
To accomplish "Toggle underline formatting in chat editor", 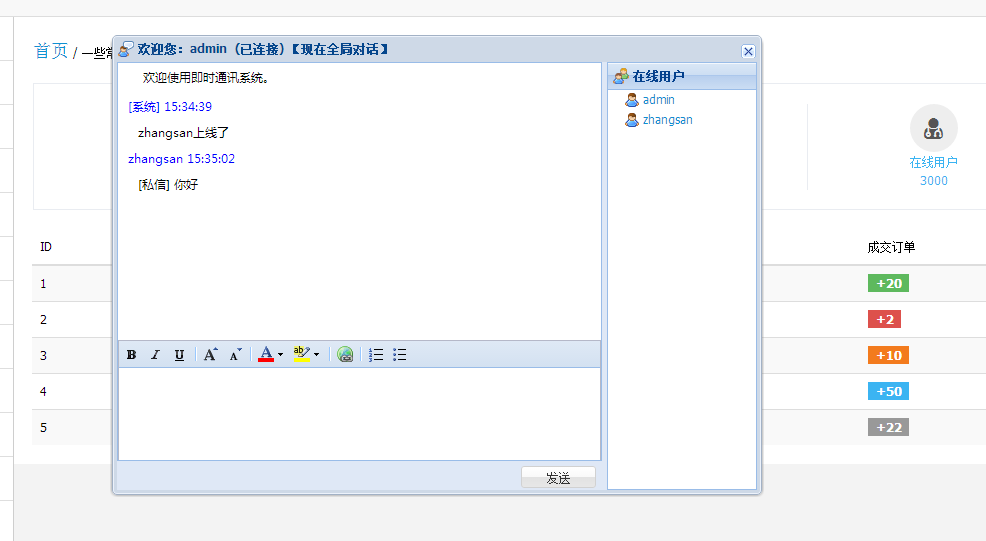I will tap(179, 355).
